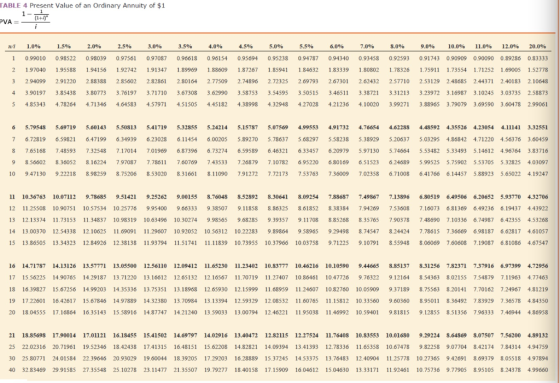
Task: Select the 5.0% column header
Action: (276, 46)
